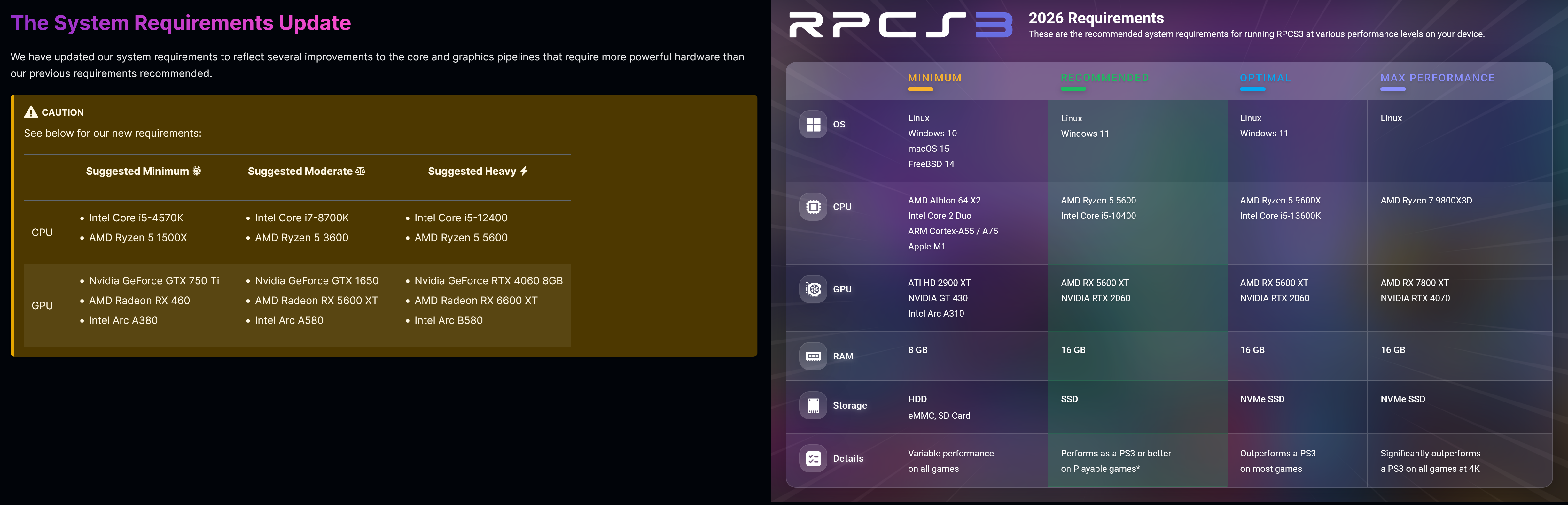This screenshot has width=1568, height=505.
Task: Click the "Suggested Minimum" header text
Action: tap(137, 171)
